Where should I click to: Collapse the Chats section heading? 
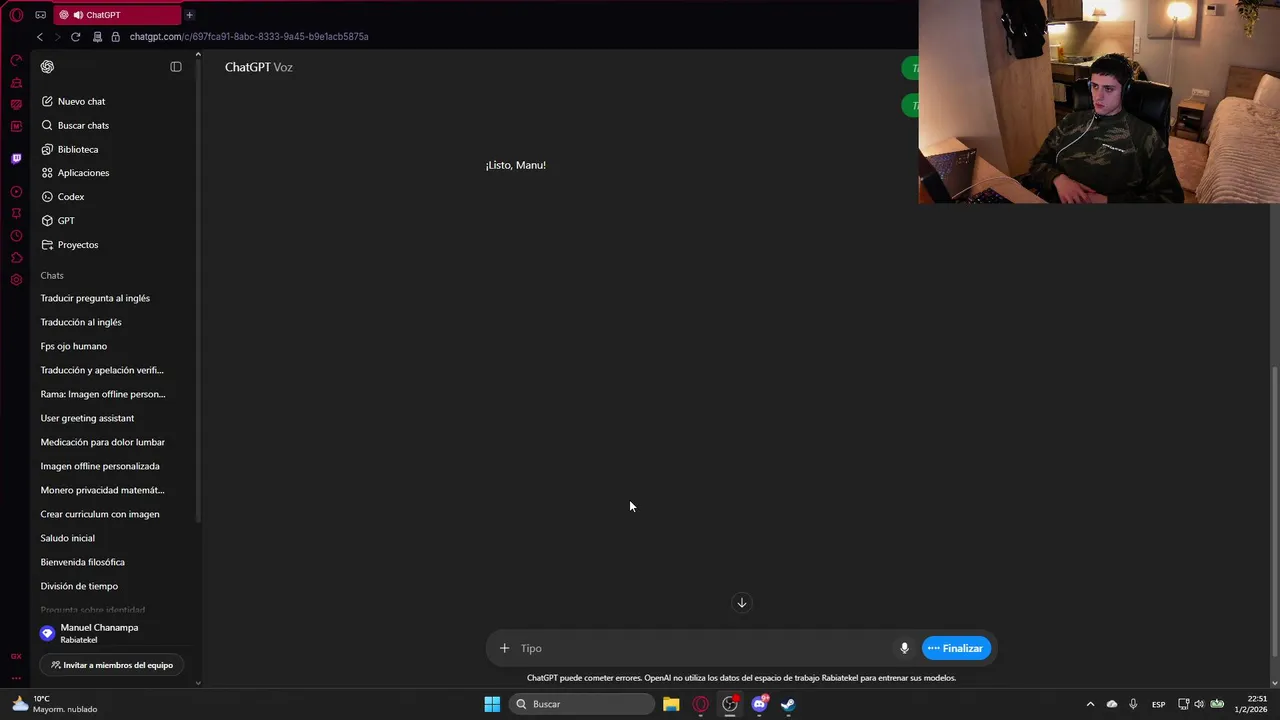coord(52,275)
